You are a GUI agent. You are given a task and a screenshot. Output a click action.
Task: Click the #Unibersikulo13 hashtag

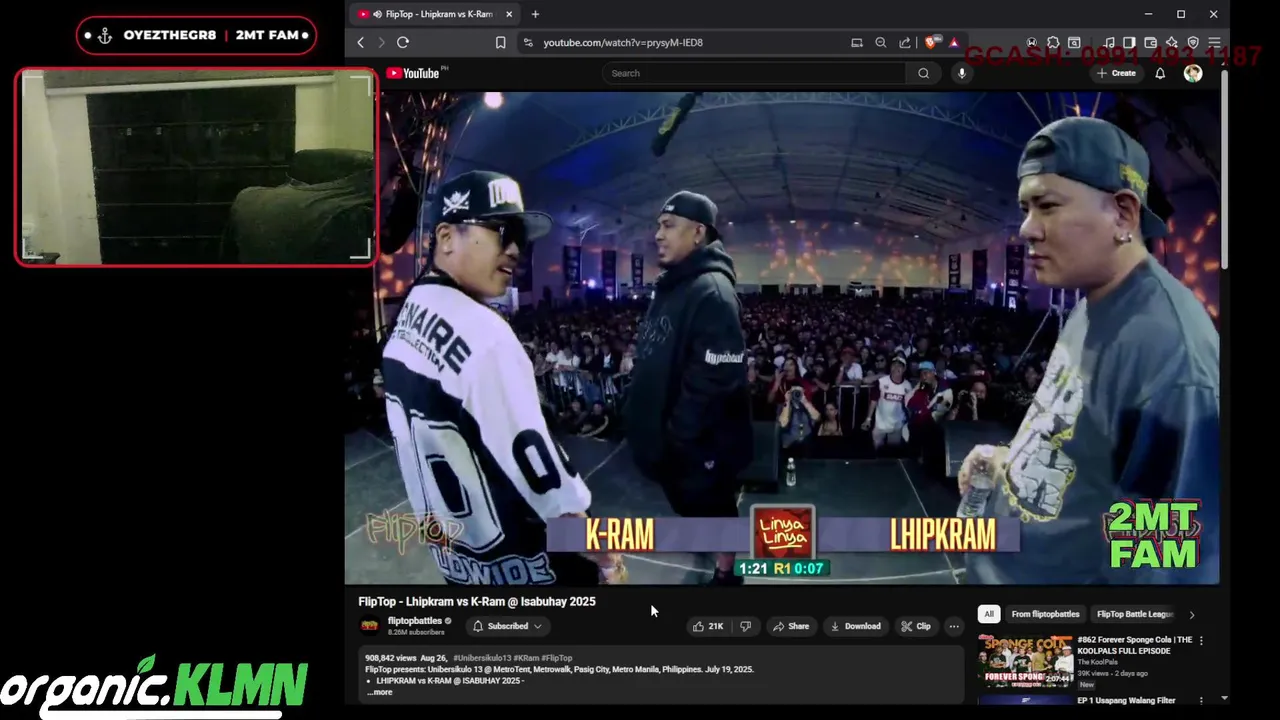[482, 658]
